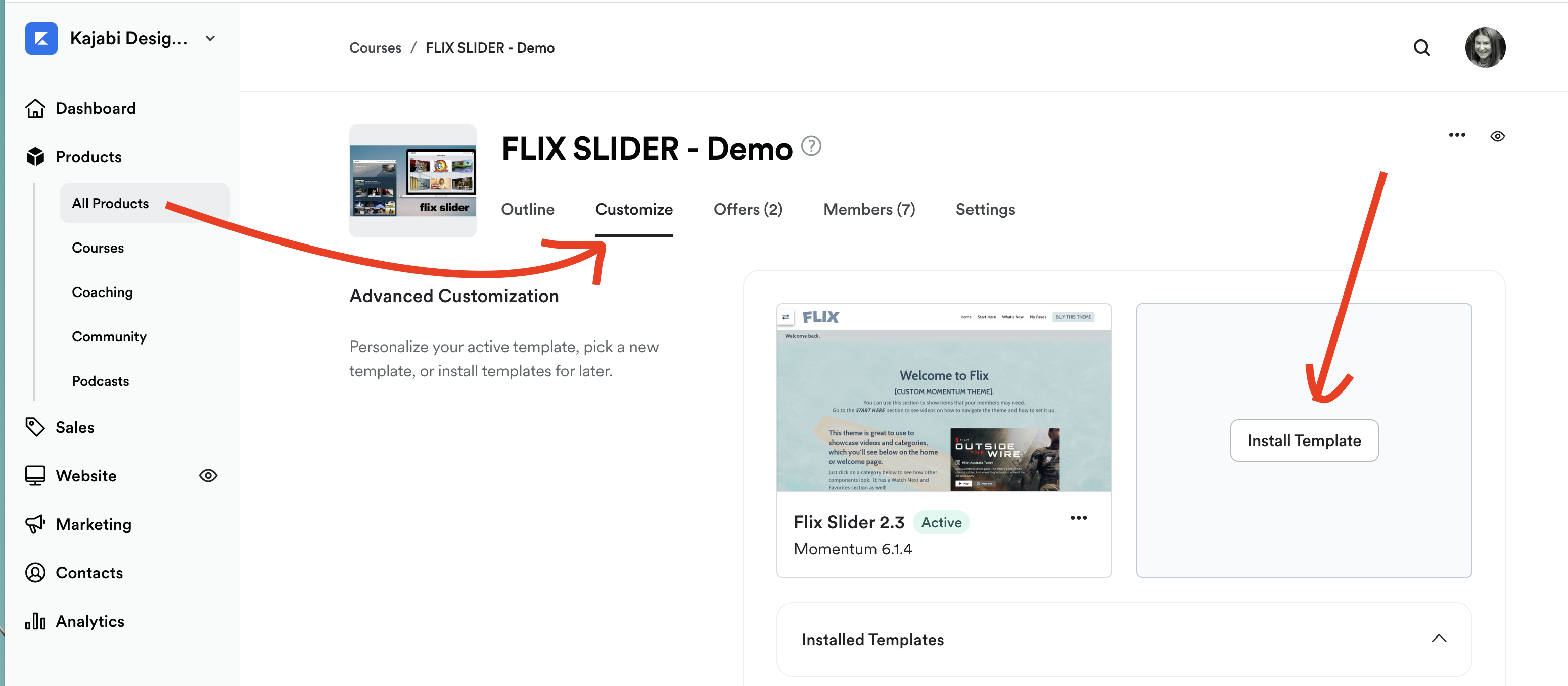The width and height of the screenshot is (1568, 686).
Task: Go to Courses breadcrumb link
Action: pyautogui.click(x=375, y=47)
